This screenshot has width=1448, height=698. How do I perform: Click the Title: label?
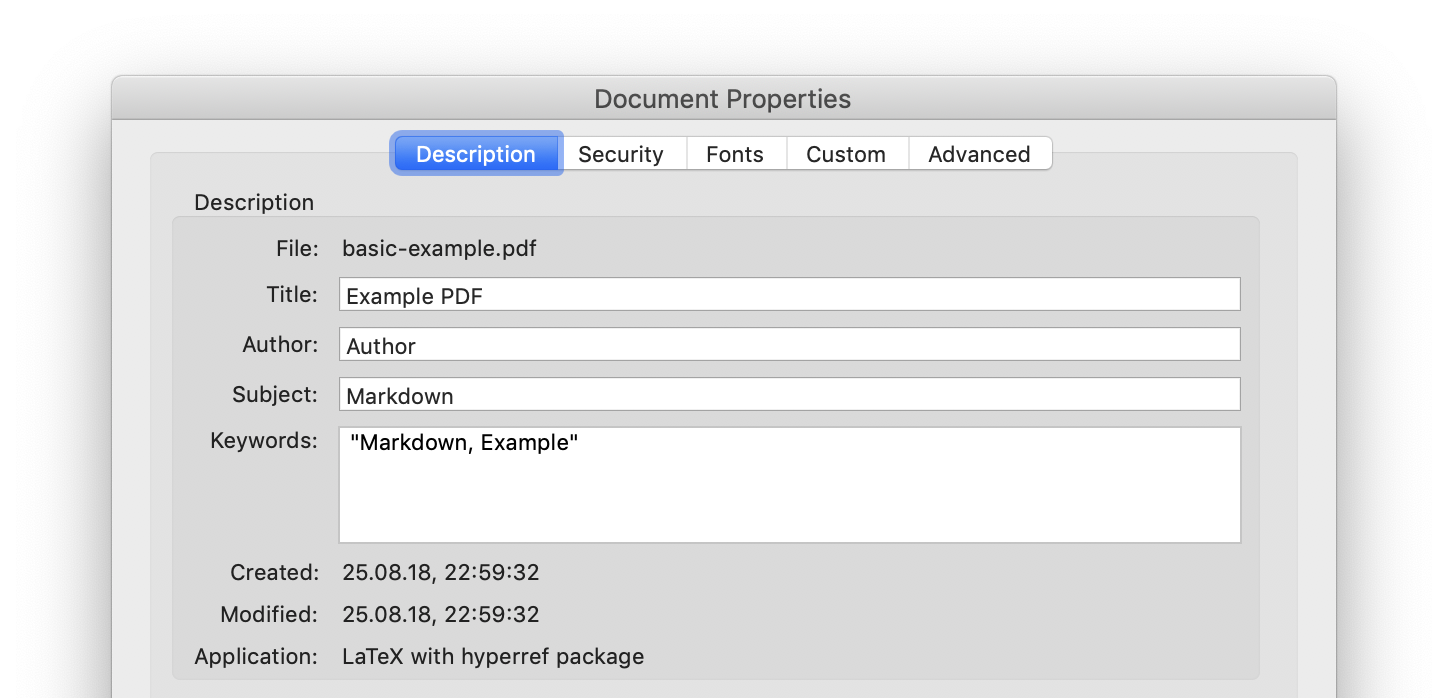[x=285, y=294]
